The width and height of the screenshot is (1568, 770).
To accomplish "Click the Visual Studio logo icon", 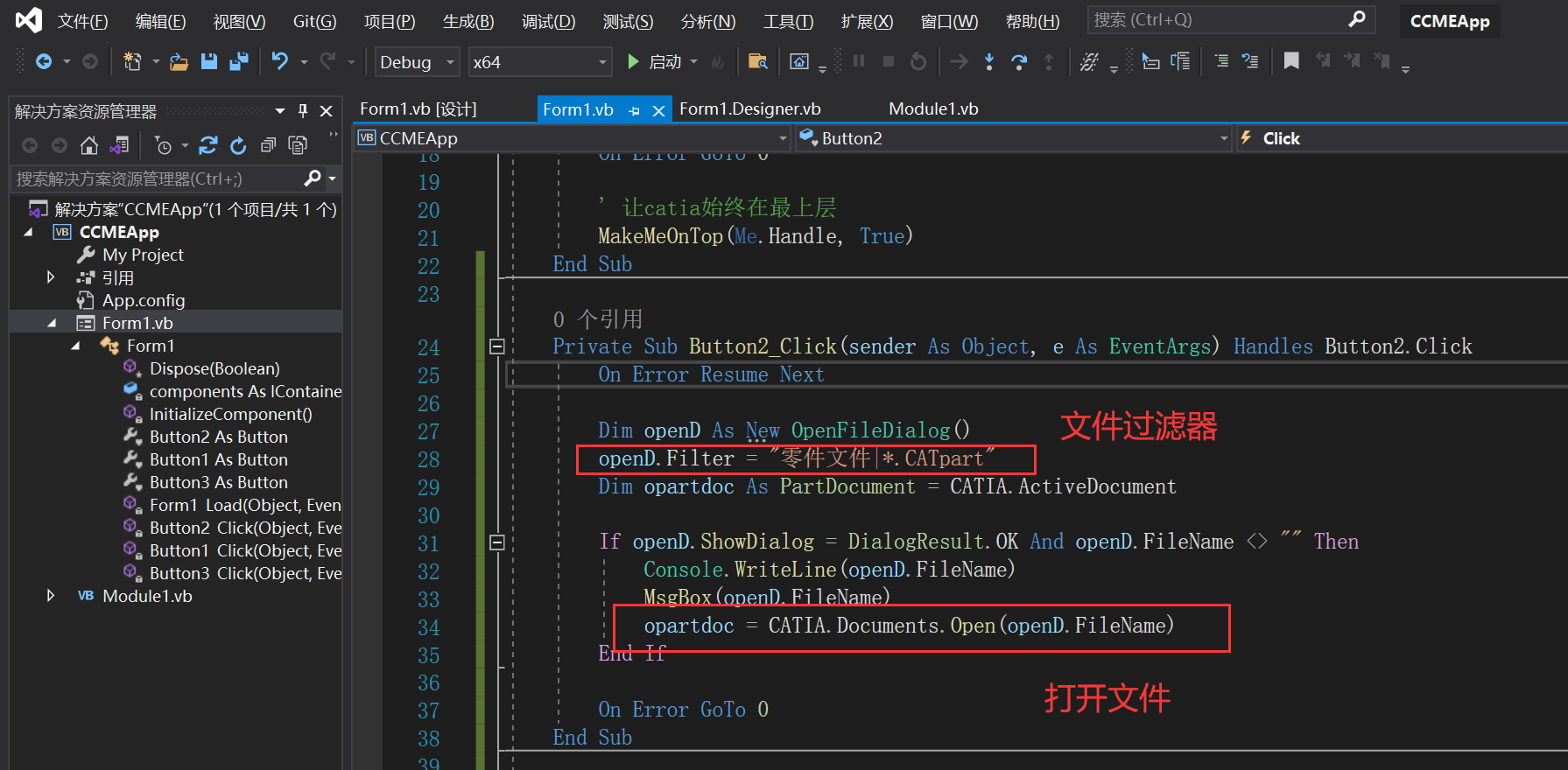I will (29, 20).
